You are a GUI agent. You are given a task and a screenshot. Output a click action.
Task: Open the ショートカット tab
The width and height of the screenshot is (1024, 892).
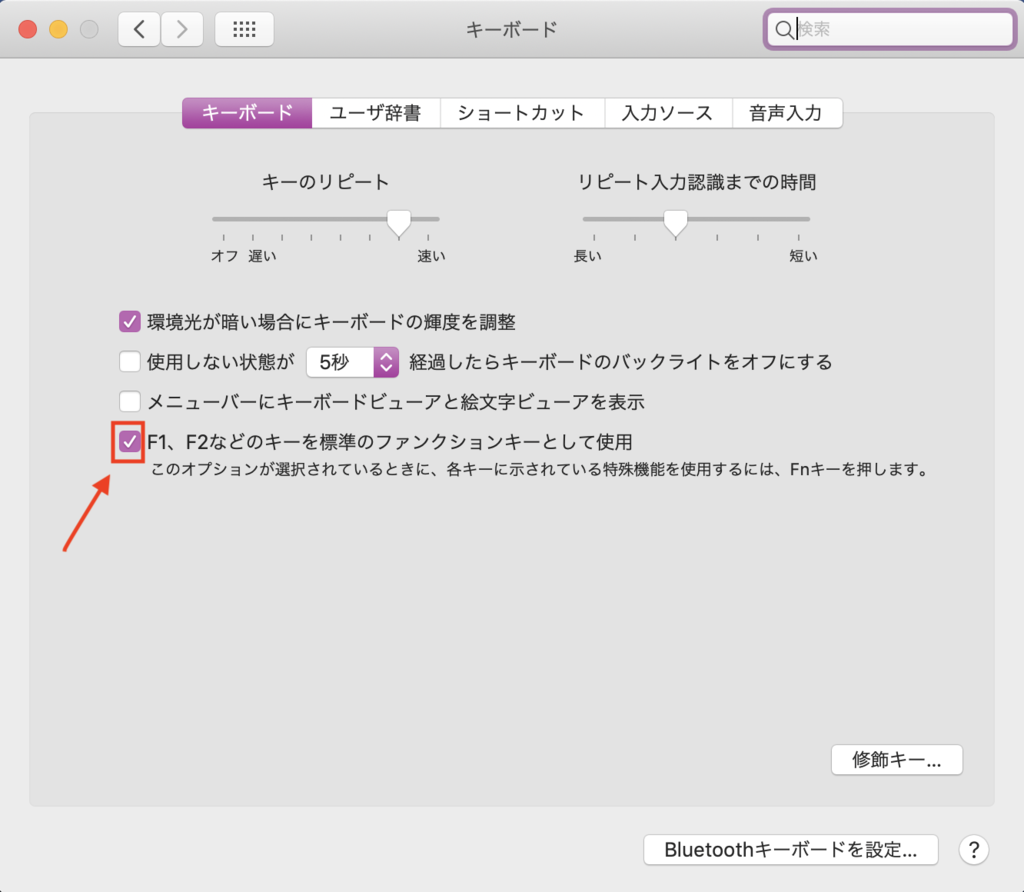point(521,113)
